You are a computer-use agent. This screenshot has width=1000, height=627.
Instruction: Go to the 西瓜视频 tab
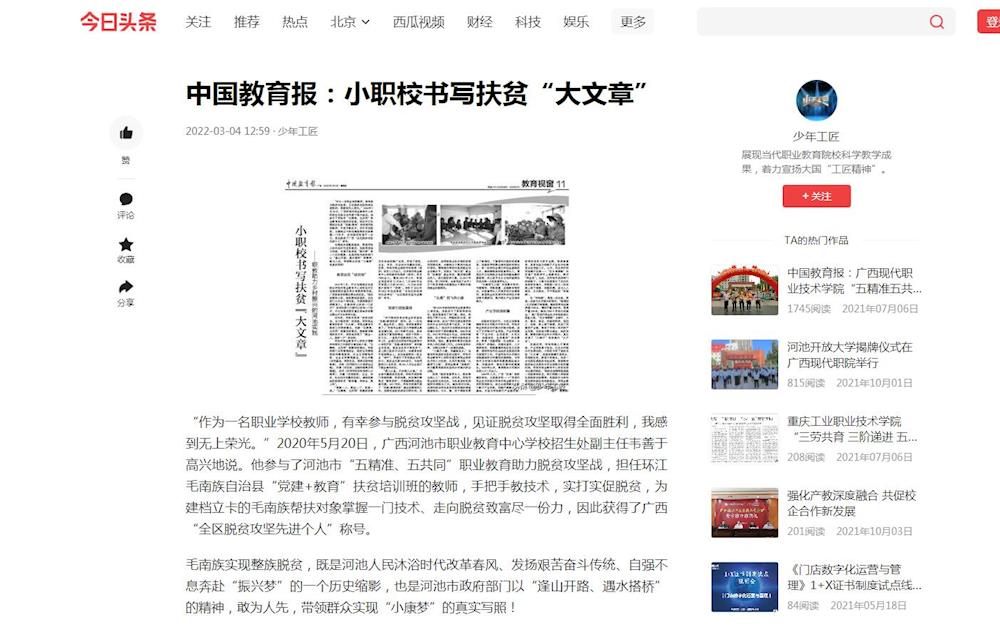point(418,22)
